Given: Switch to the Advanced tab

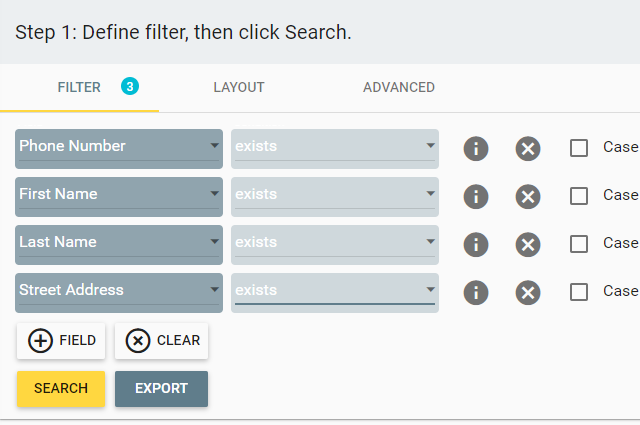Looking at the screenshot, I should click(x=399, y=87).
